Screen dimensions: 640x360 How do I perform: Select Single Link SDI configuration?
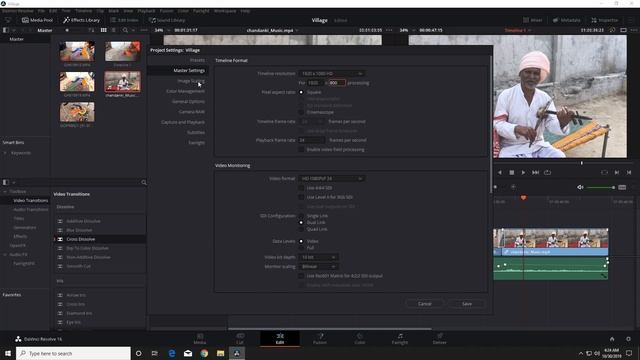tap(301, 216)
